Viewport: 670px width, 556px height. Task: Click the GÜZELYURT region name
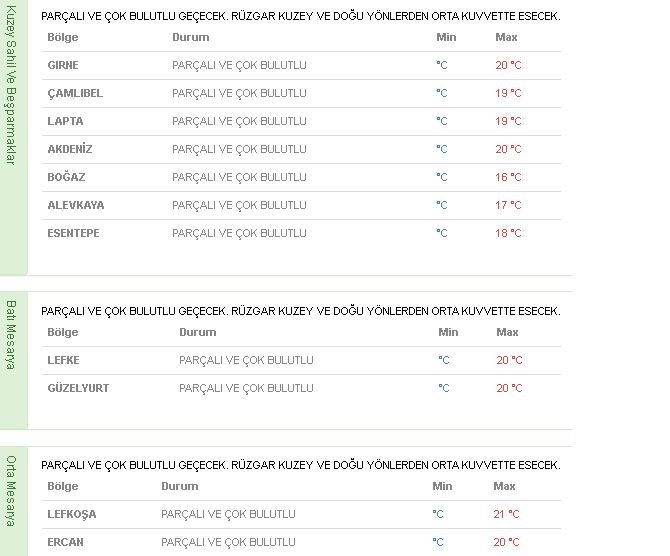(x=78, y=388)
